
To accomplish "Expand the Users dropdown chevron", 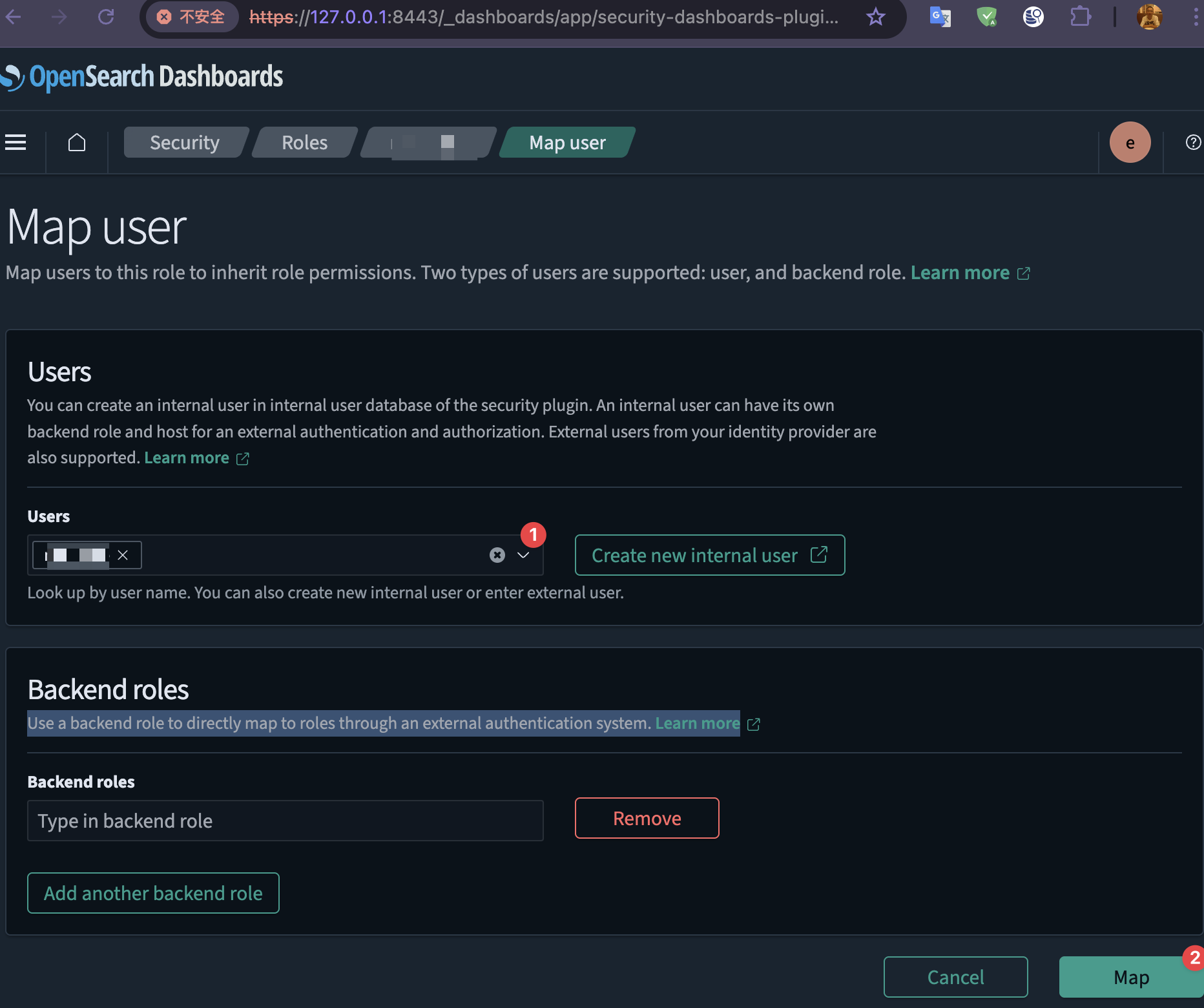I will tap(523, 555).
